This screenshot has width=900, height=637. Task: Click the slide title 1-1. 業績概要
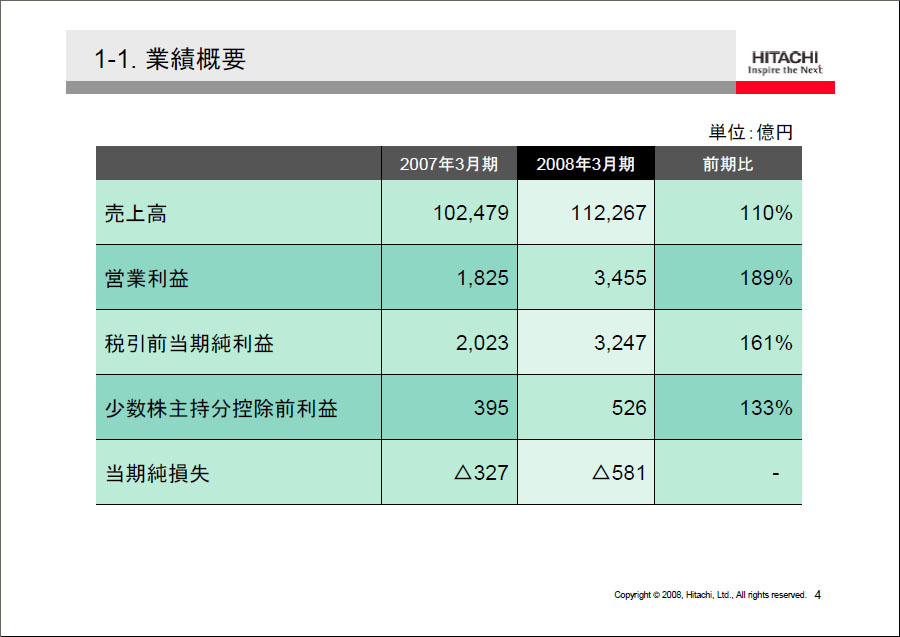click(170, 59)
